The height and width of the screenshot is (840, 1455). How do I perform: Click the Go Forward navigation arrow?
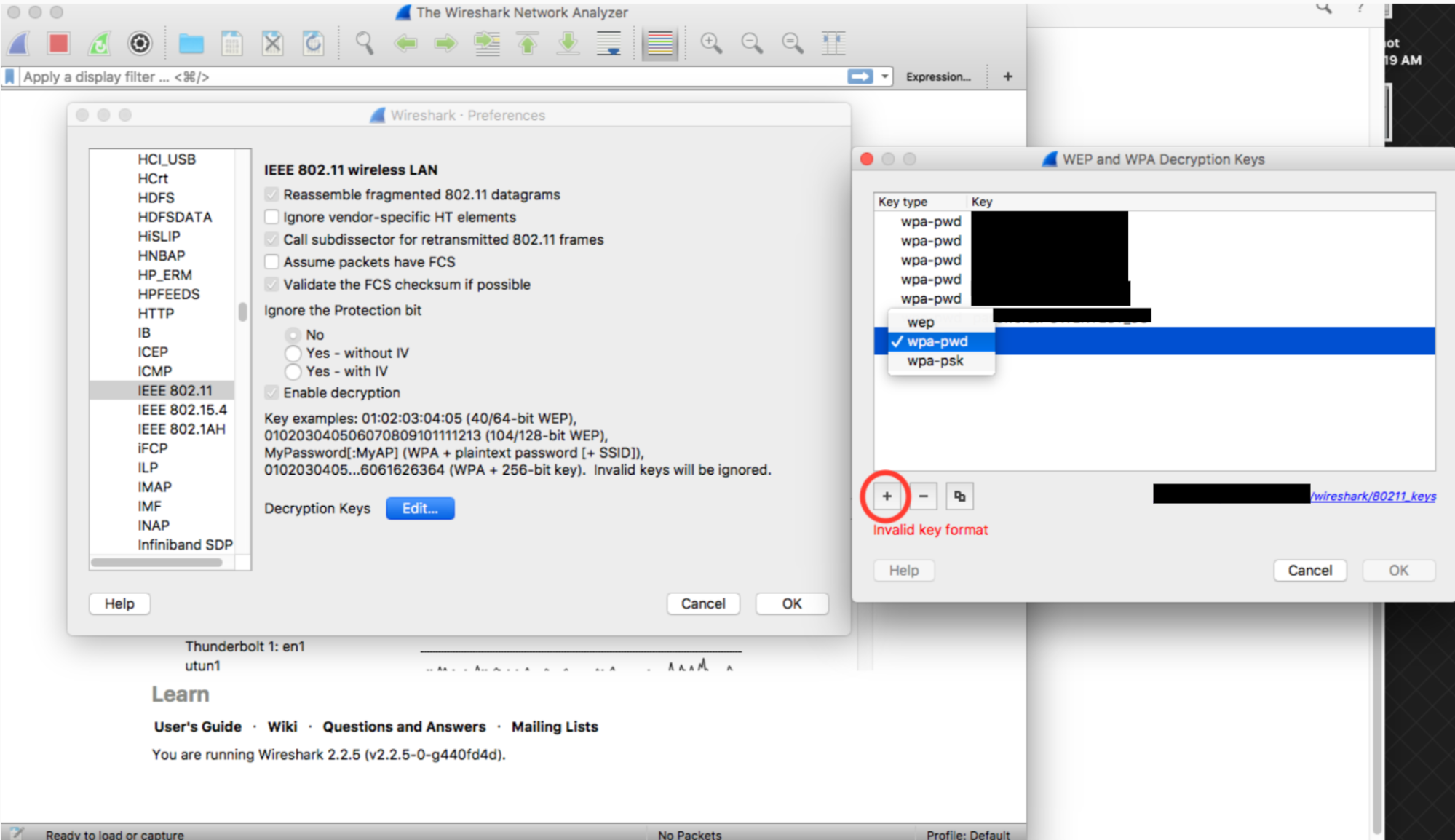coord(443,42)
